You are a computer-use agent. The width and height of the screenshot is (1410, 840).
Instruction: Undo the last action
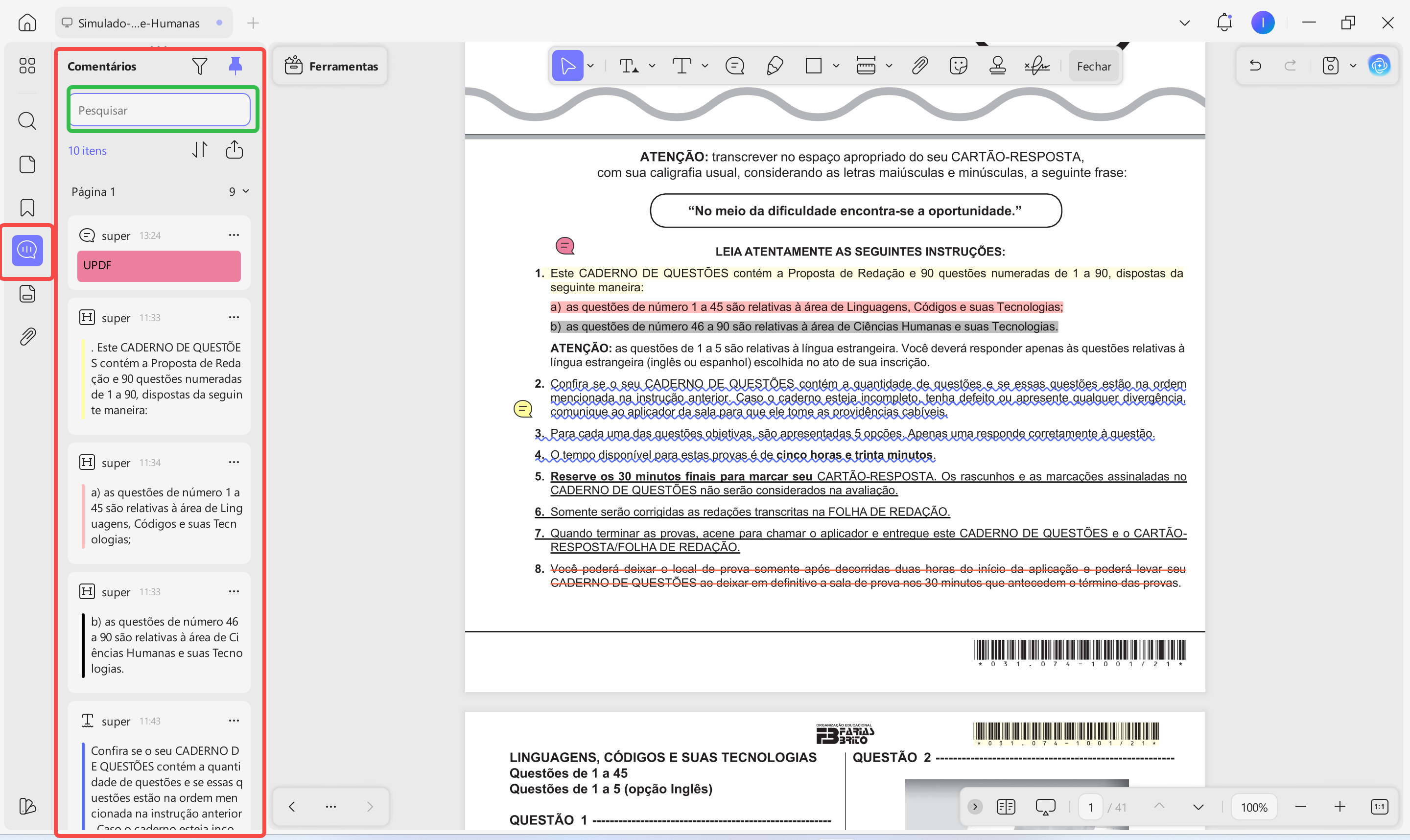[x=1255, y=66]
